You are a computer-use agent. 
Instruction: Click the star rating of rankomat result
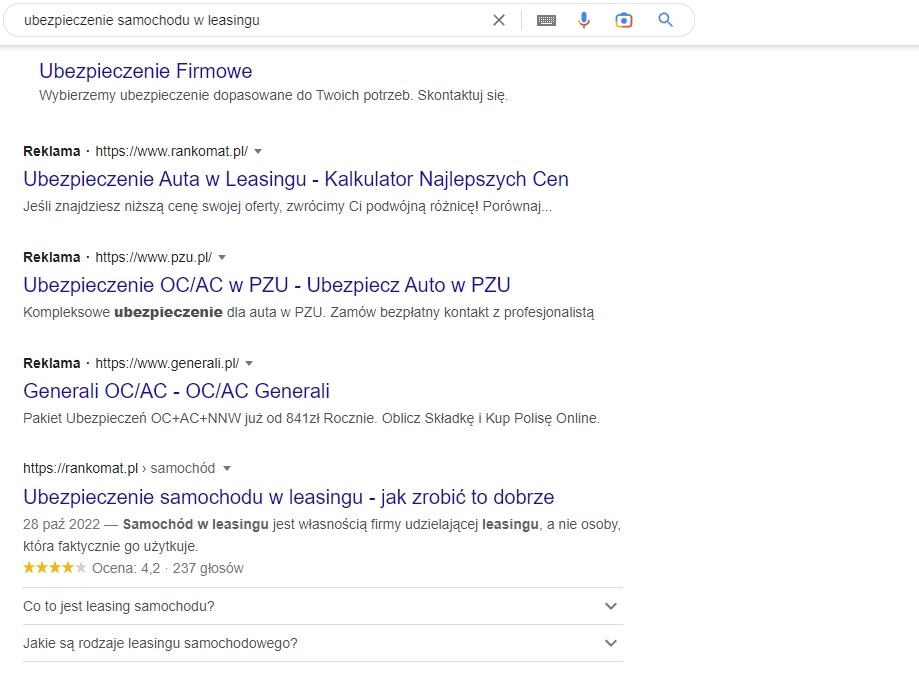[55, 567]
